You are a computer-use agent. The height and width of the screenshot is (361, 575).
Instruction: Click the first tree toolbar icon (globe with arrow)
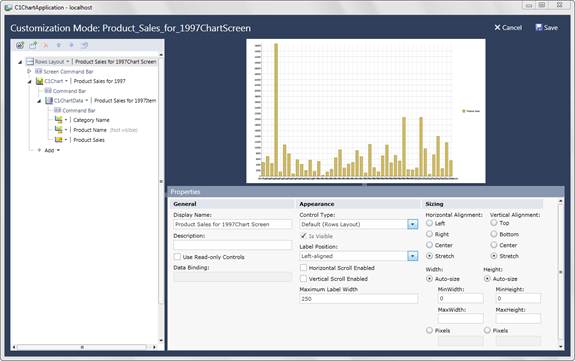click(x=20, y=45)
